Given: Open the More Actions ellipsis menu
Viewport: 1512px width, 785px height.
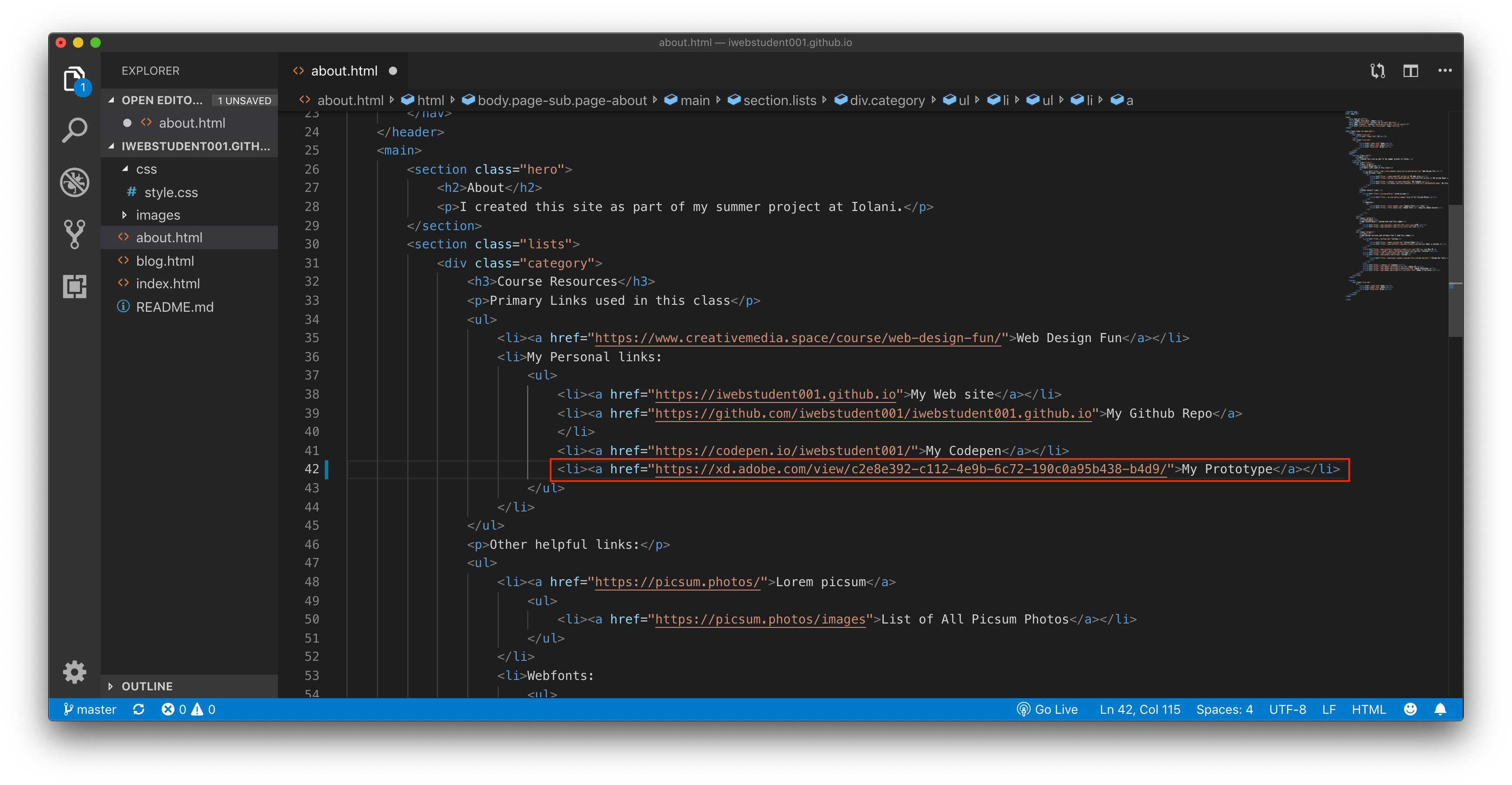Looking at the screenshot, I should click(1445, 71).
